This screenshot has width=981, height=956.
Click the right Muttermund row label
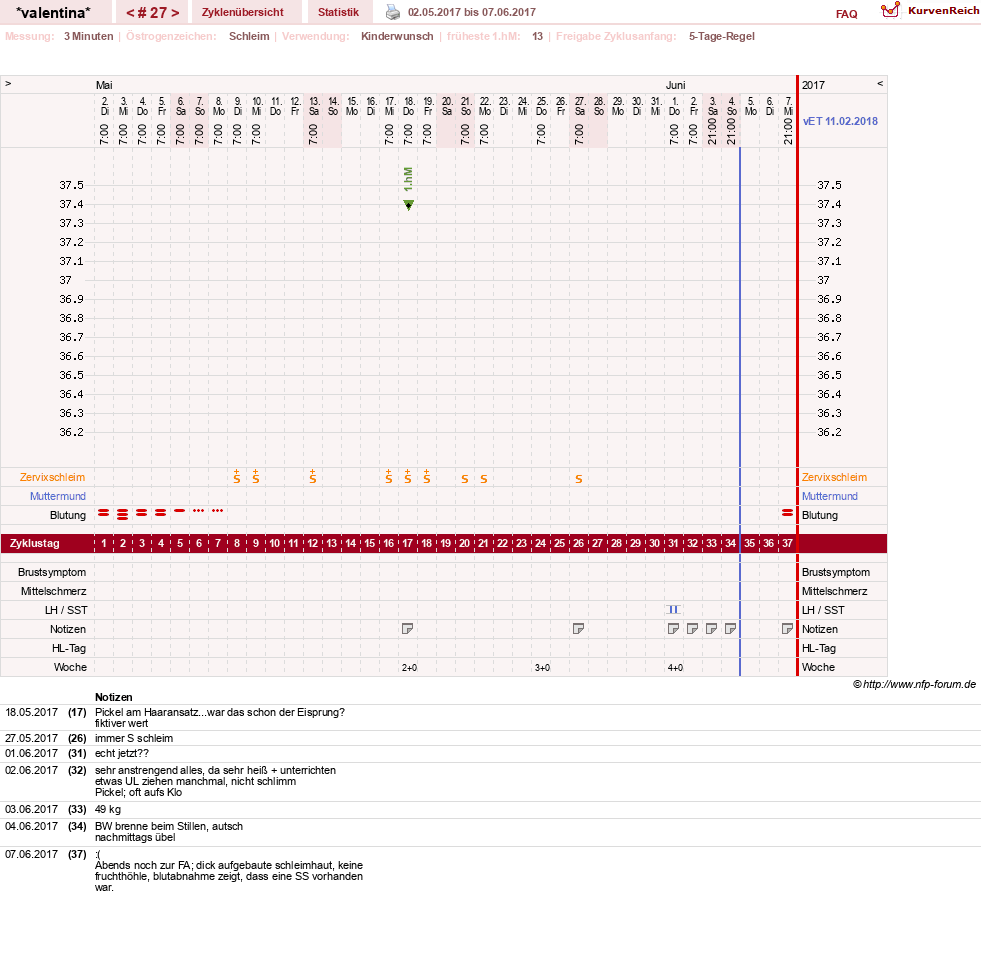click(x=830, y=496)
